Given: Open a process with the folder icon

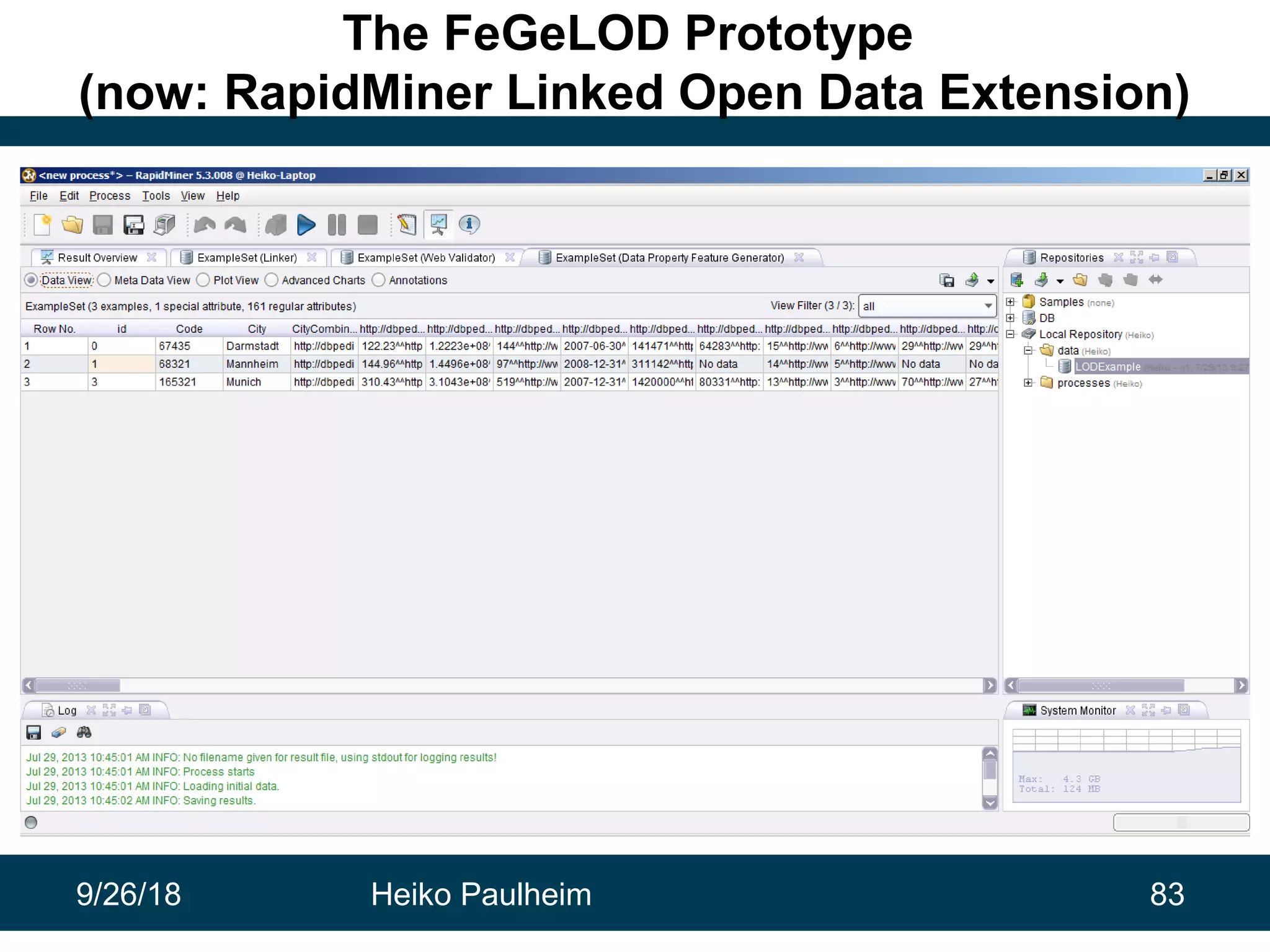Looking at the screenshot, I should [x=73, y=225].
